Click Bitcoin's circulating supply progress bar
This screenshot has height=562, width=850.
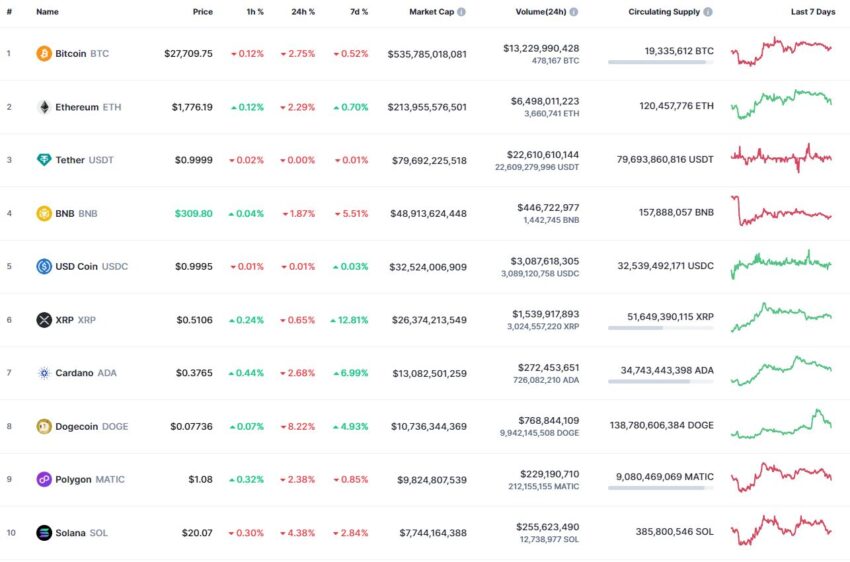point(661,62)
